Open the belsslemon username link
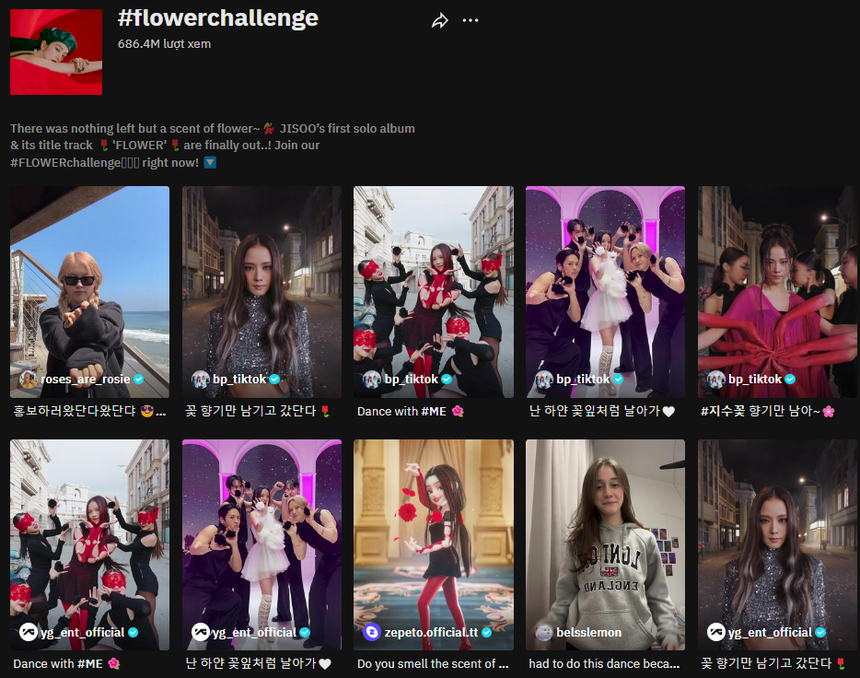 click(589, 632)
